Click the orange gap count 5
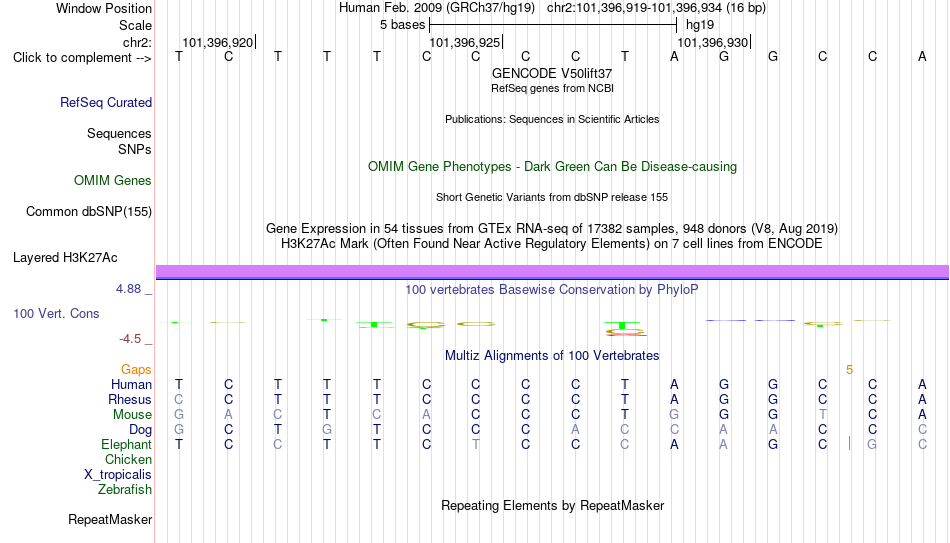This screenshot has height=543, width=950. click(x=849, y=370)
